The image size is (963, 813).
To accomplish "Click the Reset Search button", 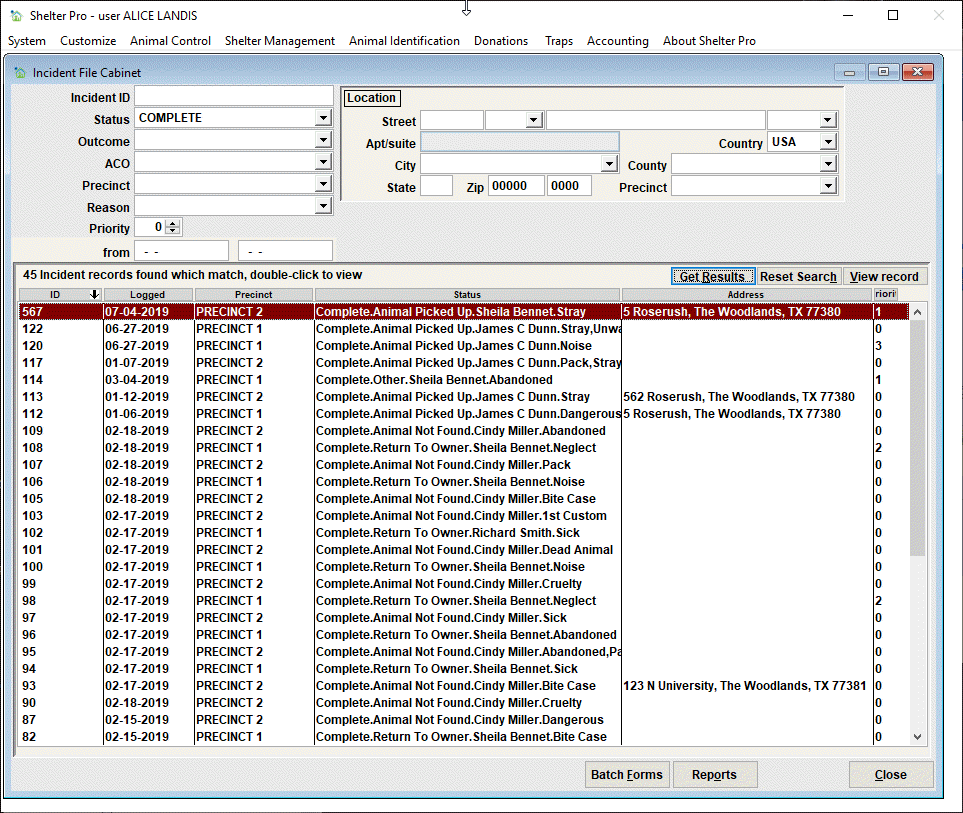I will tap(798, 276).
